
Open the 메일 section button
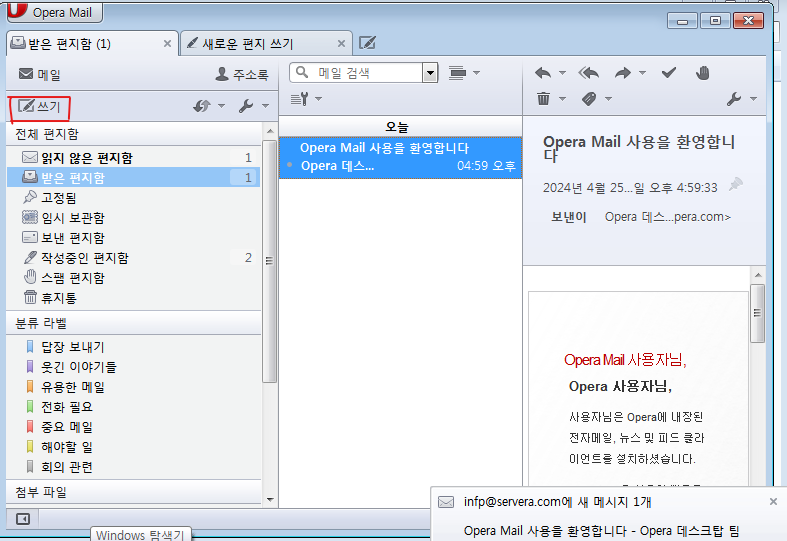(40, 75)
